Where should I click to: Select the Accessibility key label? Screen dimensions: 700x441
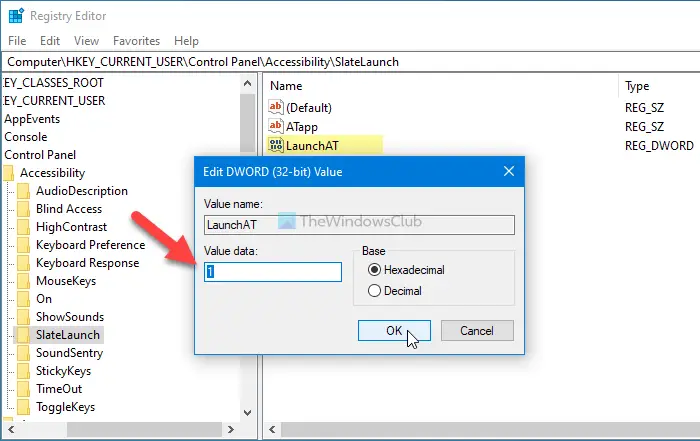pyautogui.click(x=53, y=173)
